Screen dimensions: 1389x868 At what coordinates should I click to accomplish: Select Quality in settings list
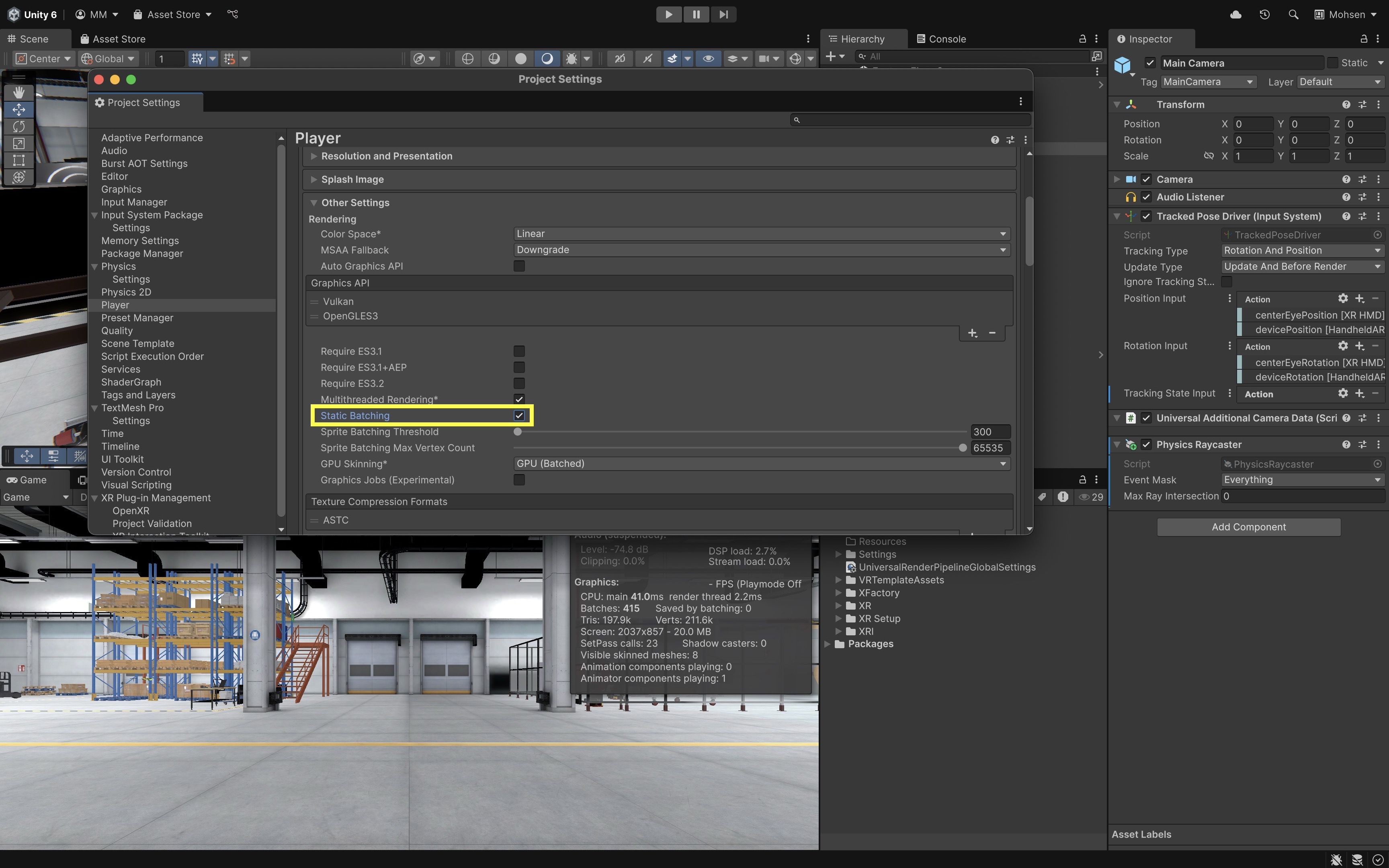tap(117, 331)
